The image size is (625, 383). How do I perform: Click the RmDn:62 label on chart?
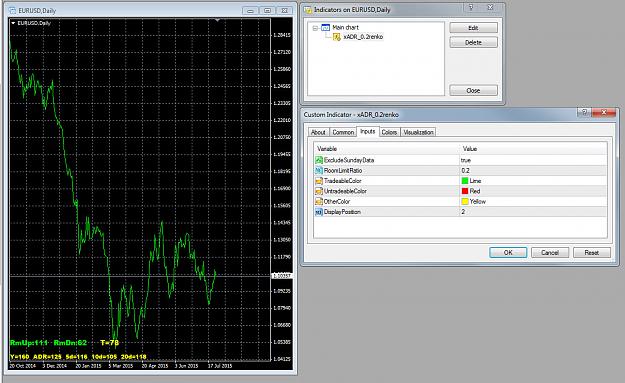tap(70, 343)
